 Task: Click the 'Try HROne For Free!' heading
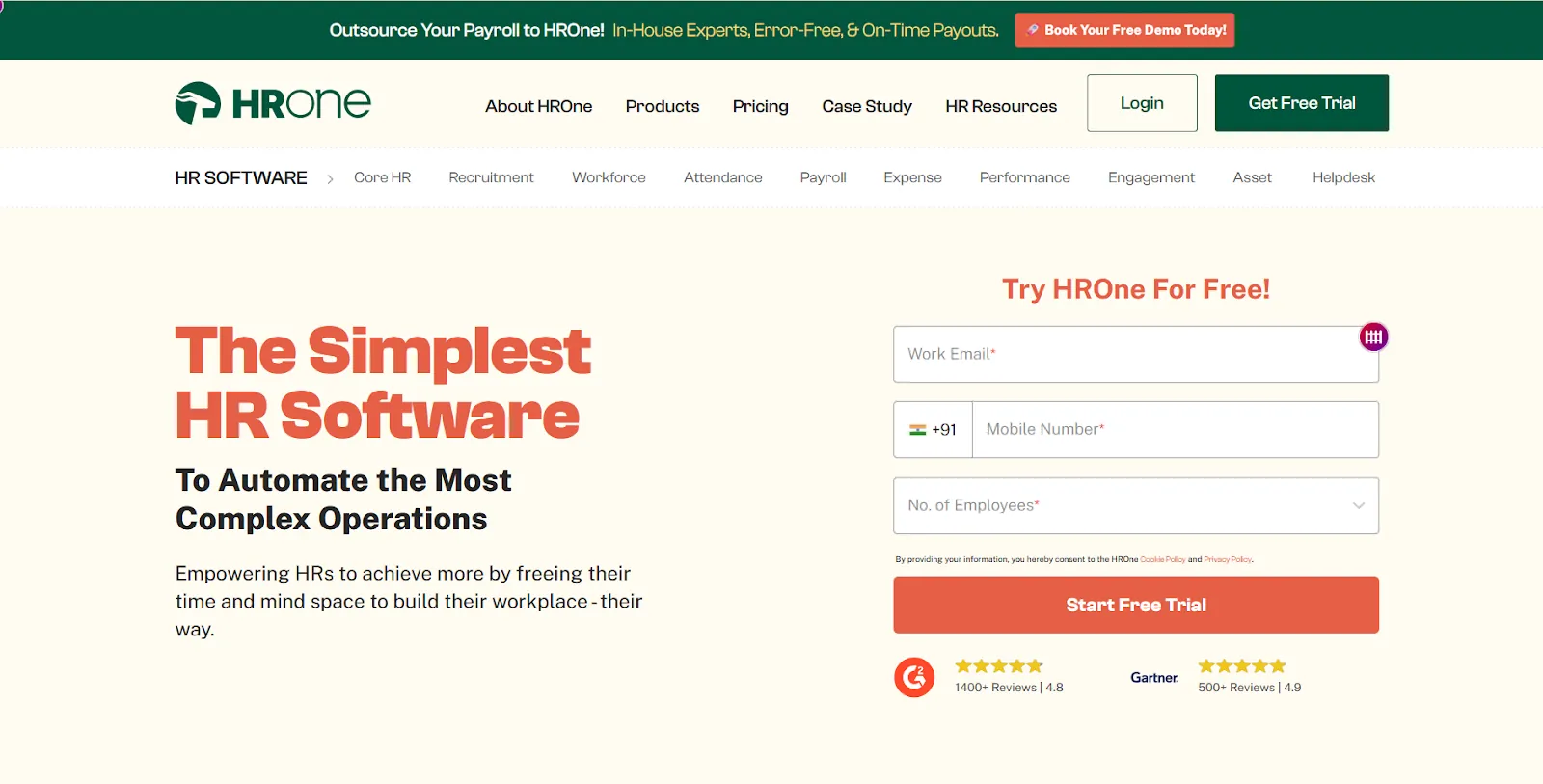1136,289
